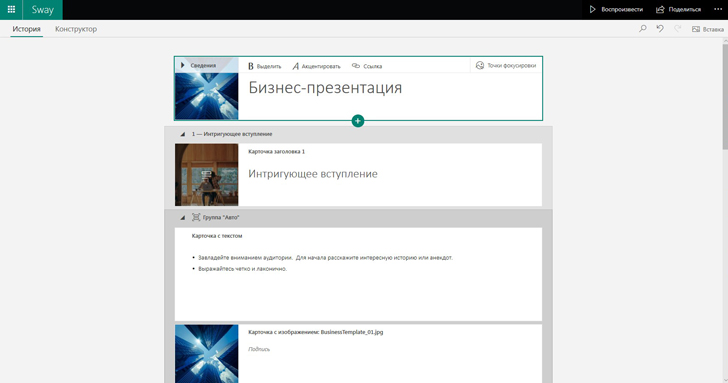The height and width of the screenshot is (383, 728).
Task: Apply Выделить bold emphasis formatting
Action: (264, 66)
